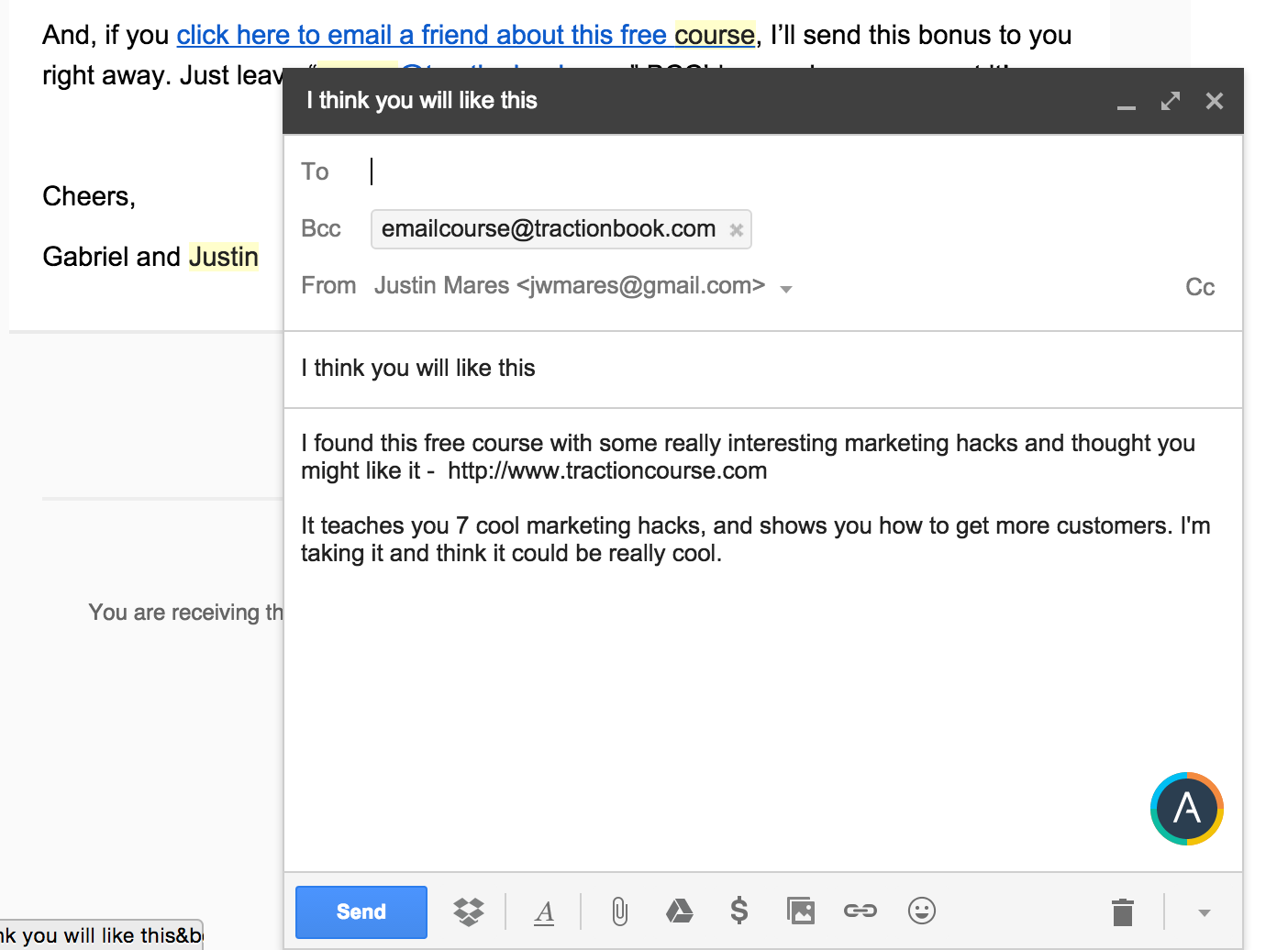Open Dropbox file picker in compose toolbar

tap(469, 911)
